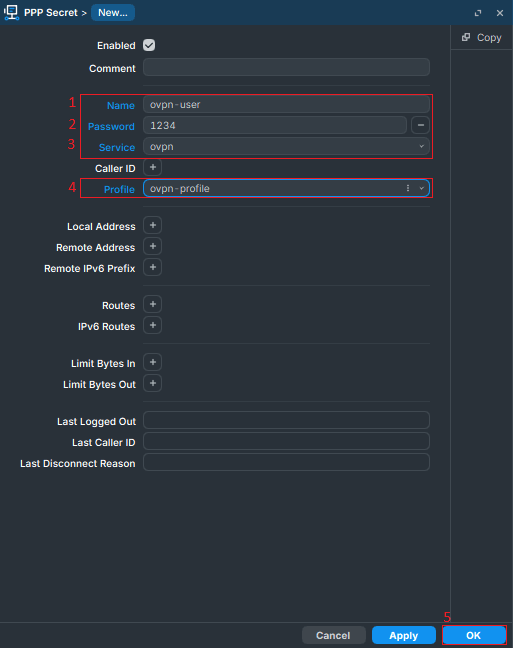Click the Password field 1234
The width and height of the screenshot is (513, 648).
275,125
